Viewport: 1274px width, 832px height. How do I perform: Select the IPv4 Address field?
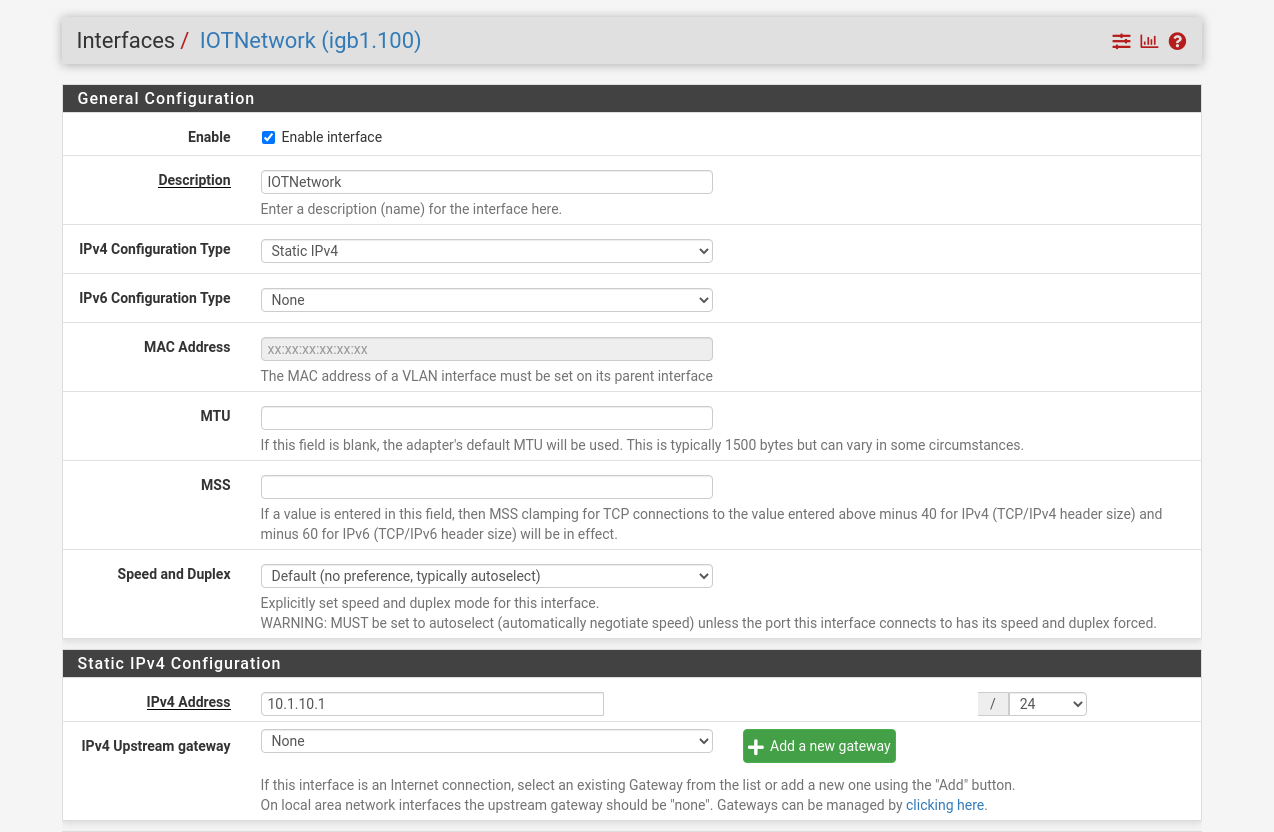pos(432,704)
